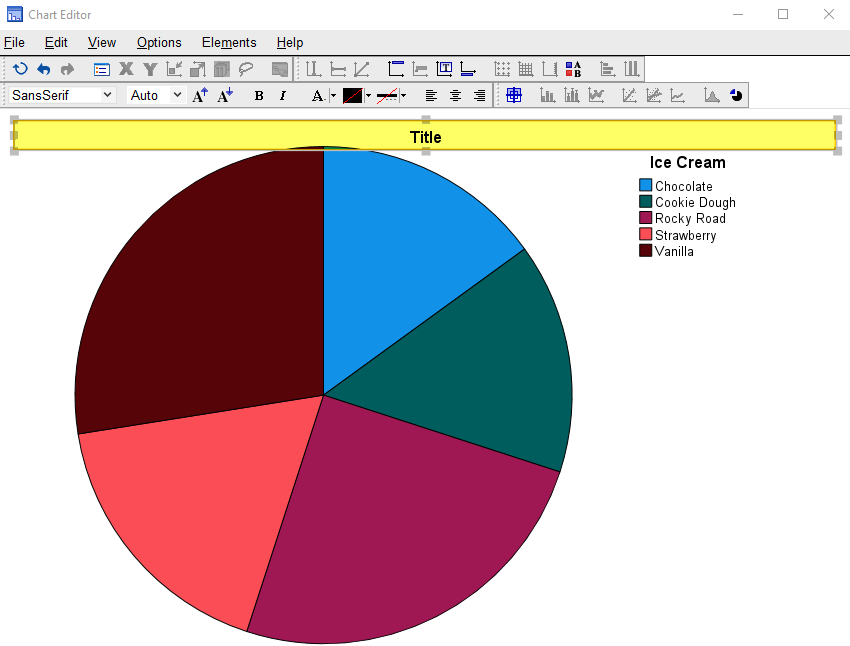This screenshot has width=850, height=646.
Task: Click the increase font size icon
Action: 200,95
